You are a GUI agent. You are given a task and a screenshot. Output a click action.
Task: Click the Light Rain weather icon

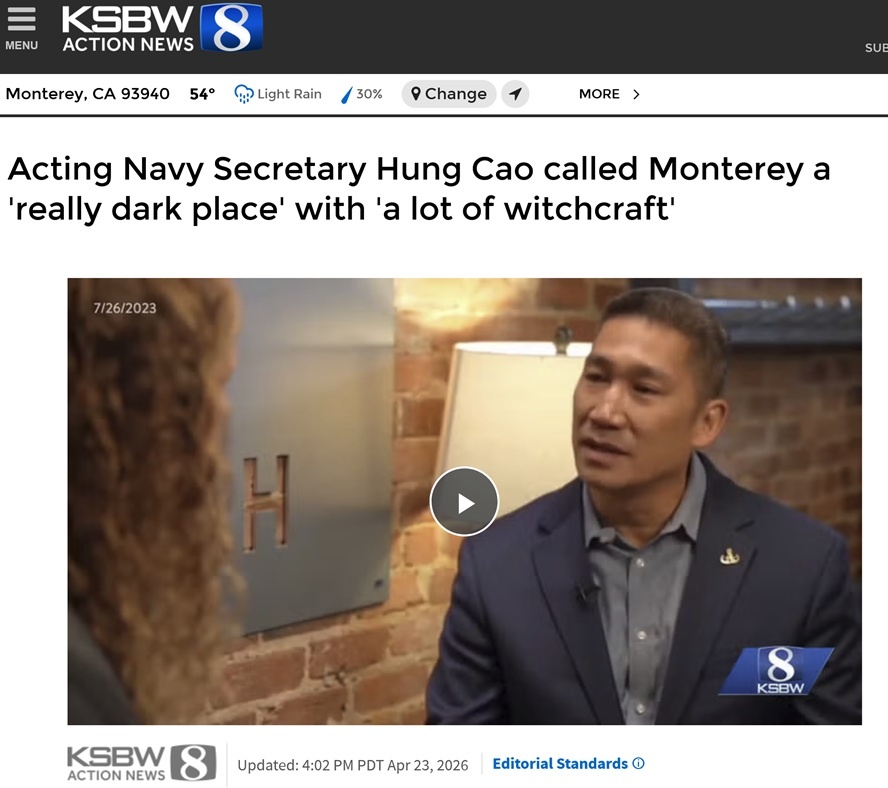244,94
